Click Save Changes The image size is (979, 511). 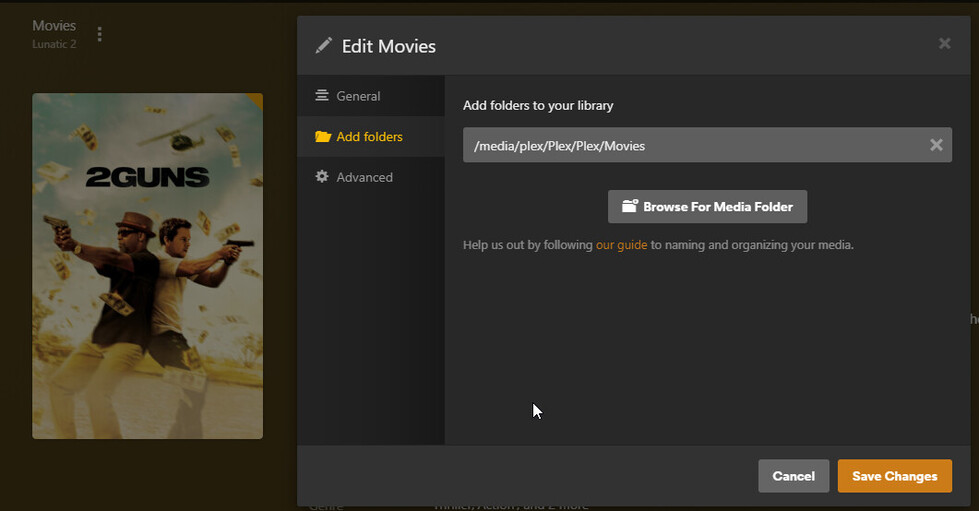895,476
